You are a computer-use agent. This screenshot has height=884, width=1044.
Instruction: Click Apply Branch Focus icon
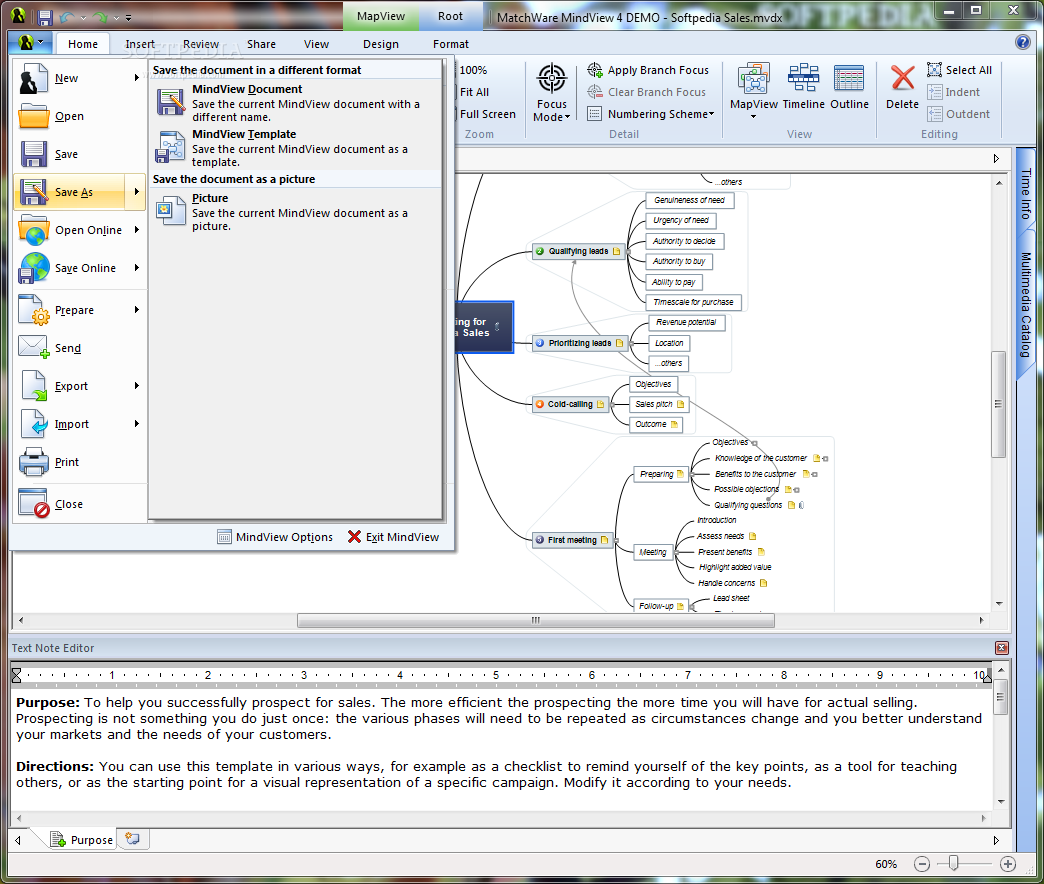(x=595, y=70)
